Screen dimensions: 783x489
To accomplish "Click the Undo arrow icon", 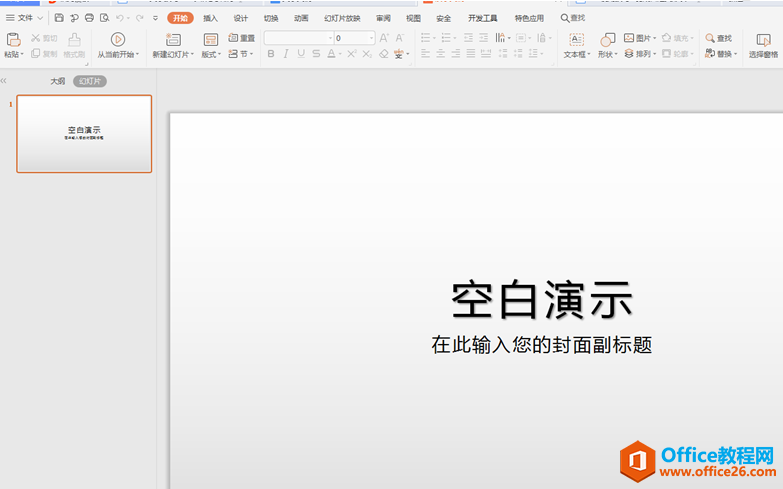I will [x=120, y=18].
